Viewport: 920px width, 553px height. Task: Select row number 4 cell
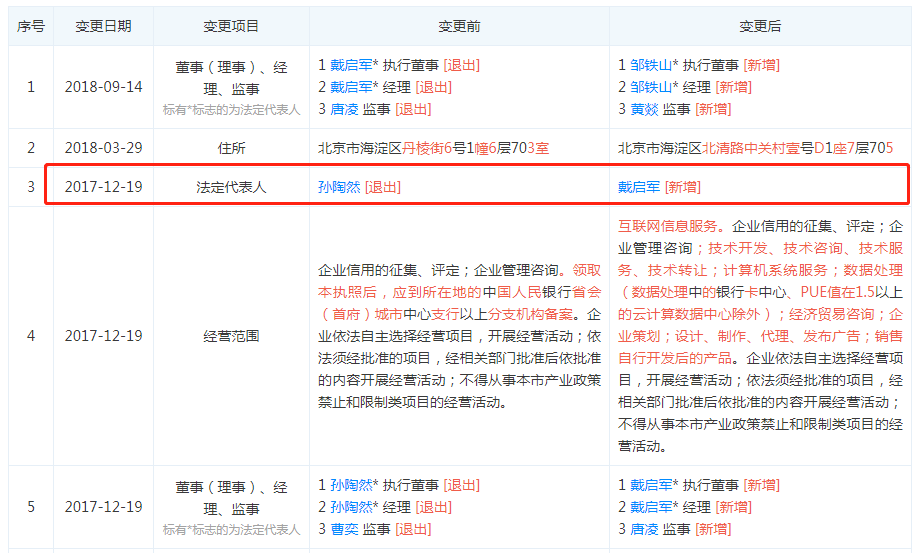coord(31,336)
